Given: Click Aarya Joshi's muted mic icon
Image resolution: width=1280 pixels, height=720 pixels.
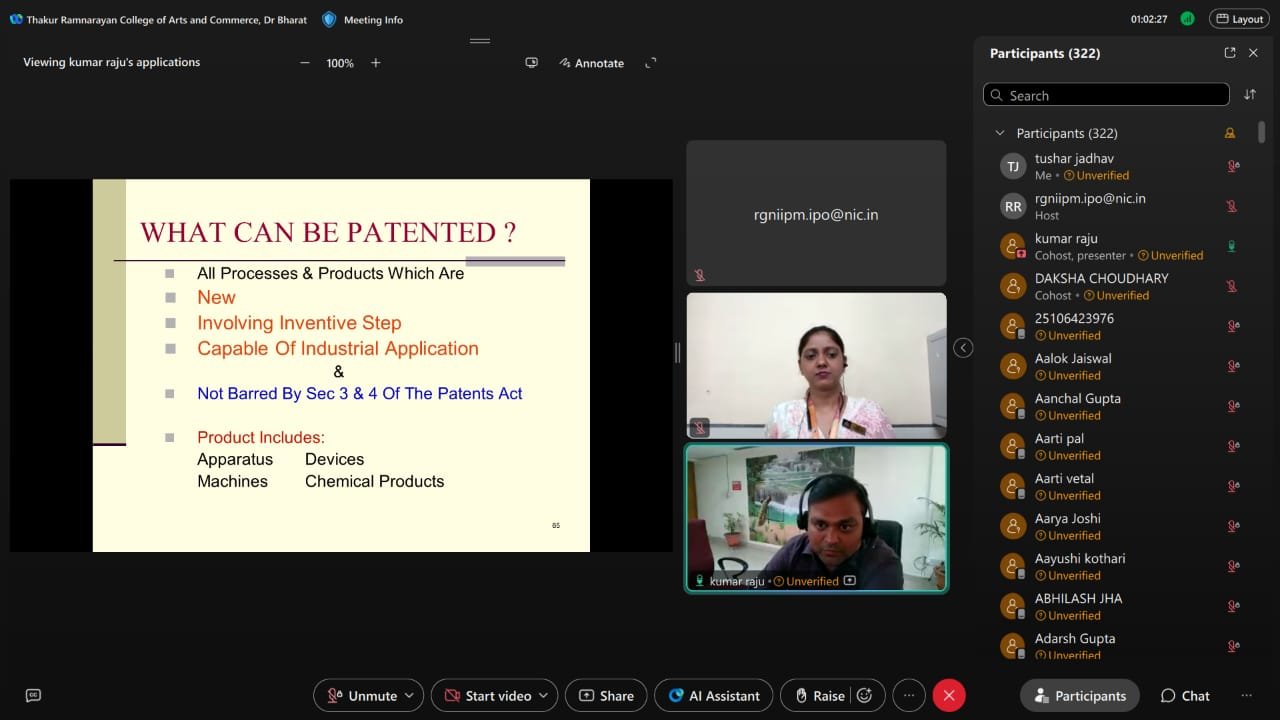Looking at the screenshot, I should [1233, 527].
